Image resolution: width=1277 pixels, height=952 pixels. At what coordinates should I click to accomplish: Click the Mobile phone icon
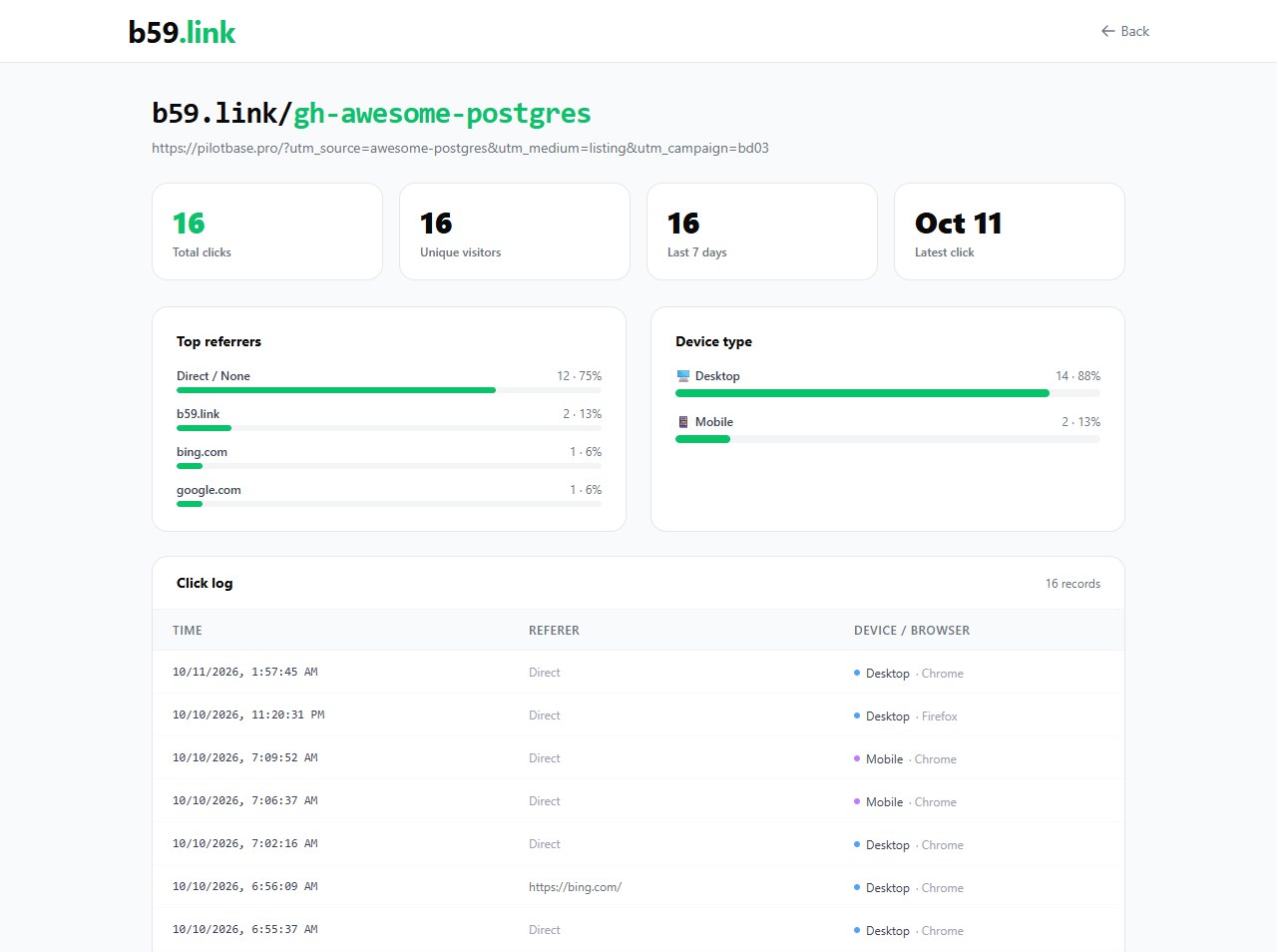(683, 422)
